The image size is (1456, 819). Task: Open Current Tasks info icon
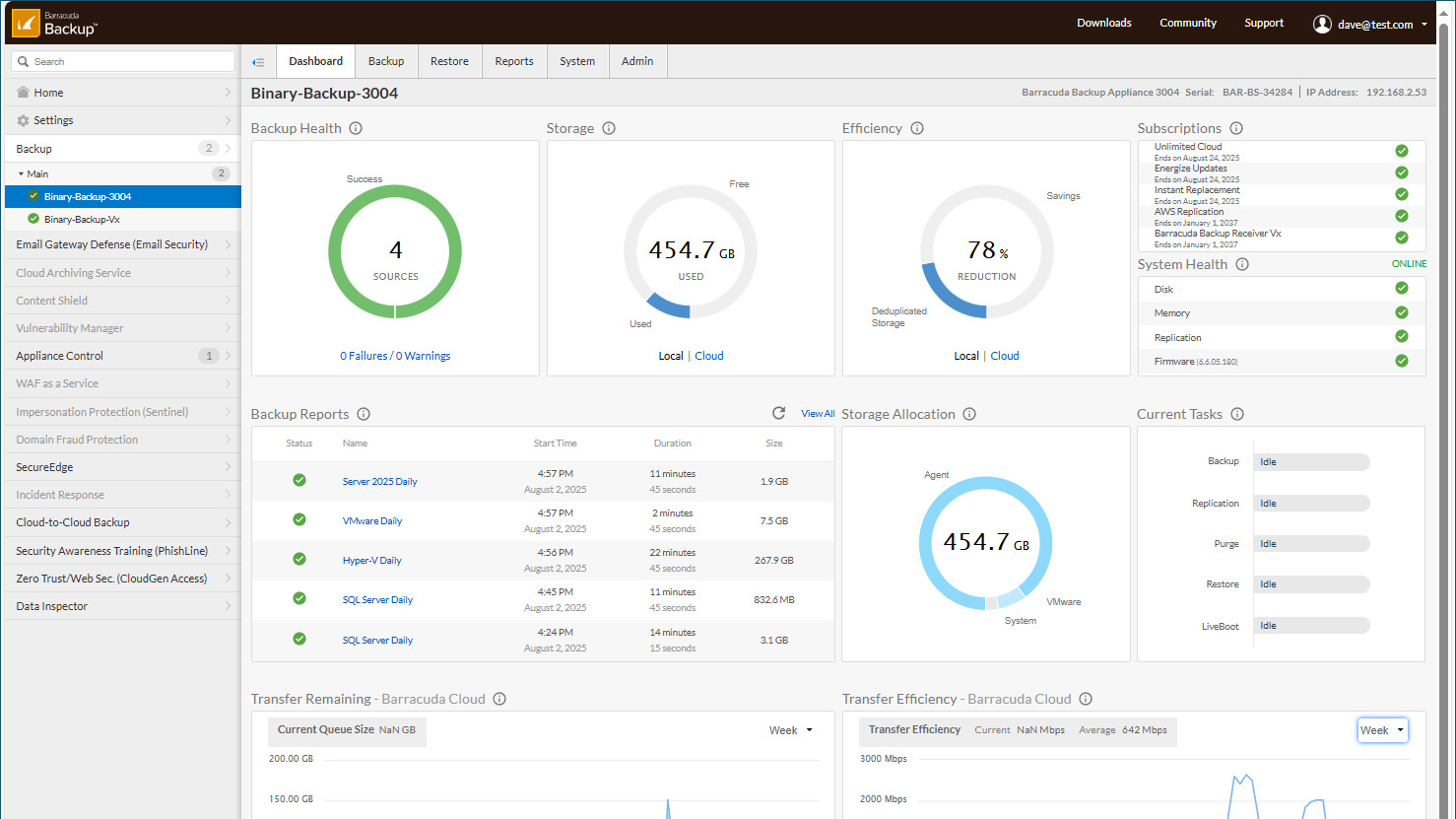(1237, 414)
